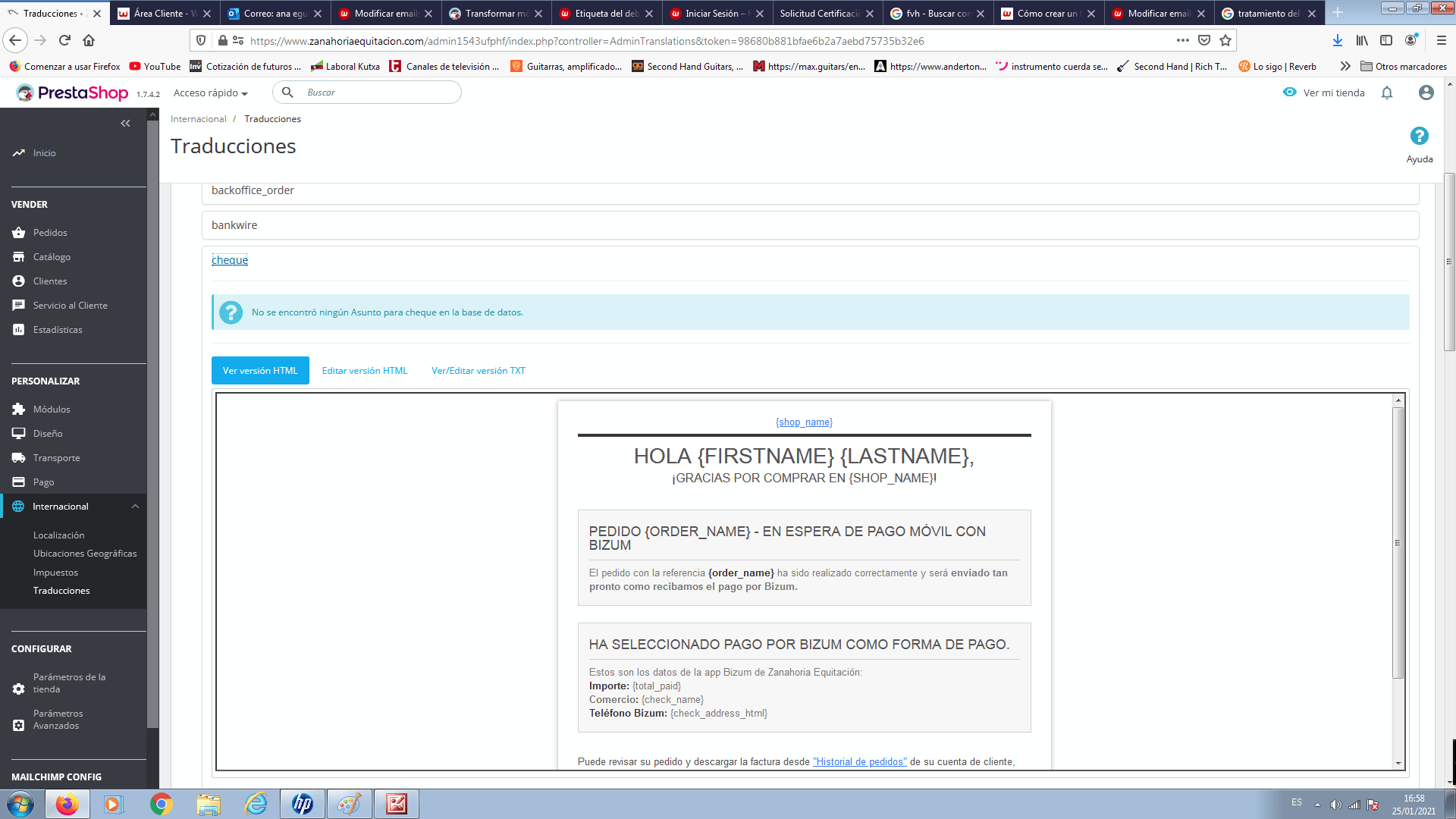Click main page vertical scrollbar
Viewport: 1456px width, 819px height.
1449,262
